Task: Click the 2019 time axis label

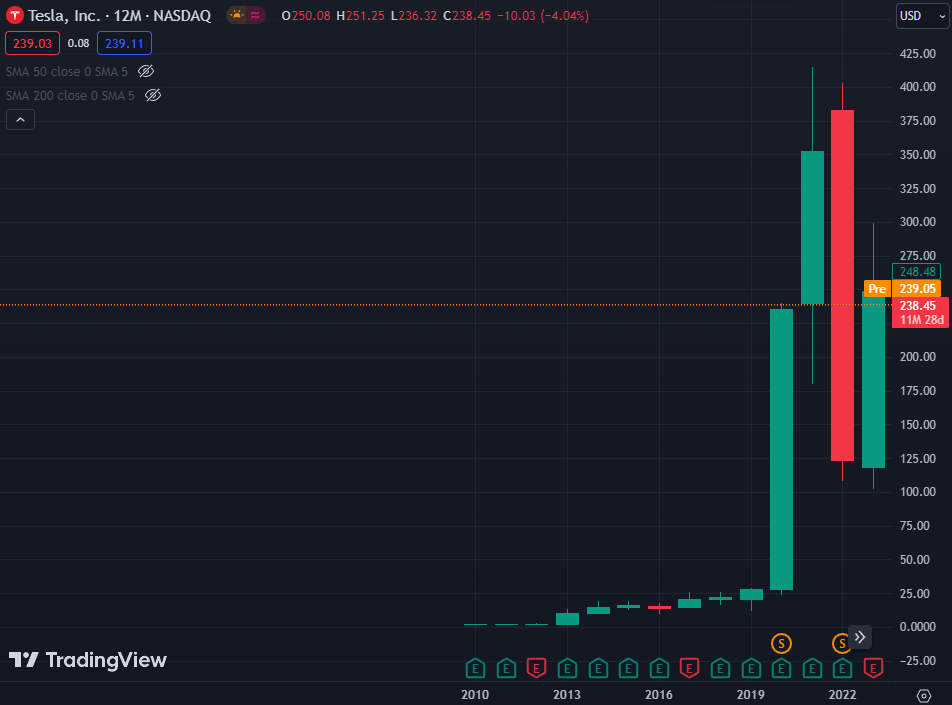Action: coord(750,695)
